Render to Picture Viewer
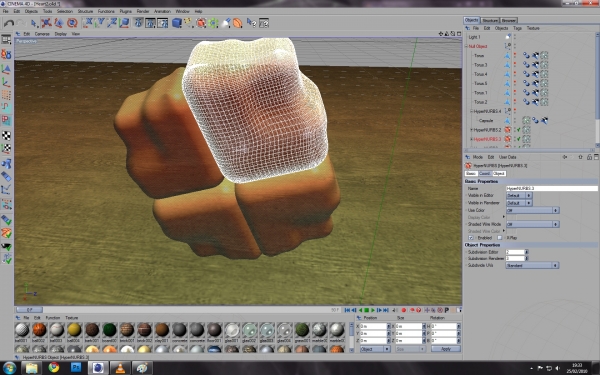 tap(150, 23)
